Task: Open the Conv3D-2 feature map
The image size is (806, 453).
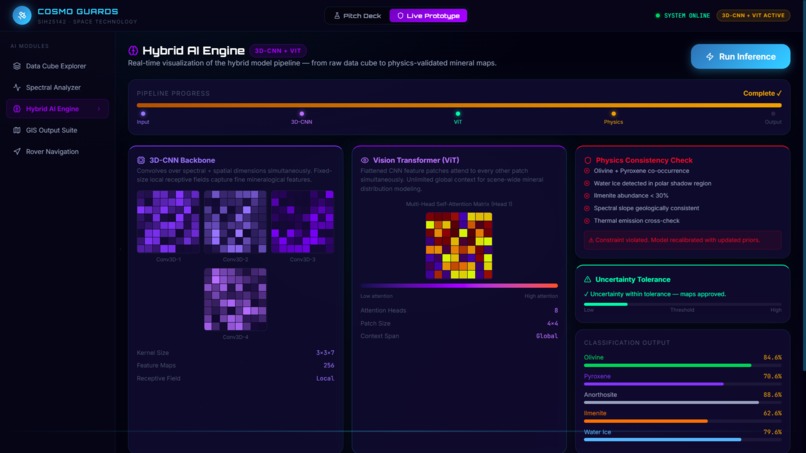Action: click(235, 222)
